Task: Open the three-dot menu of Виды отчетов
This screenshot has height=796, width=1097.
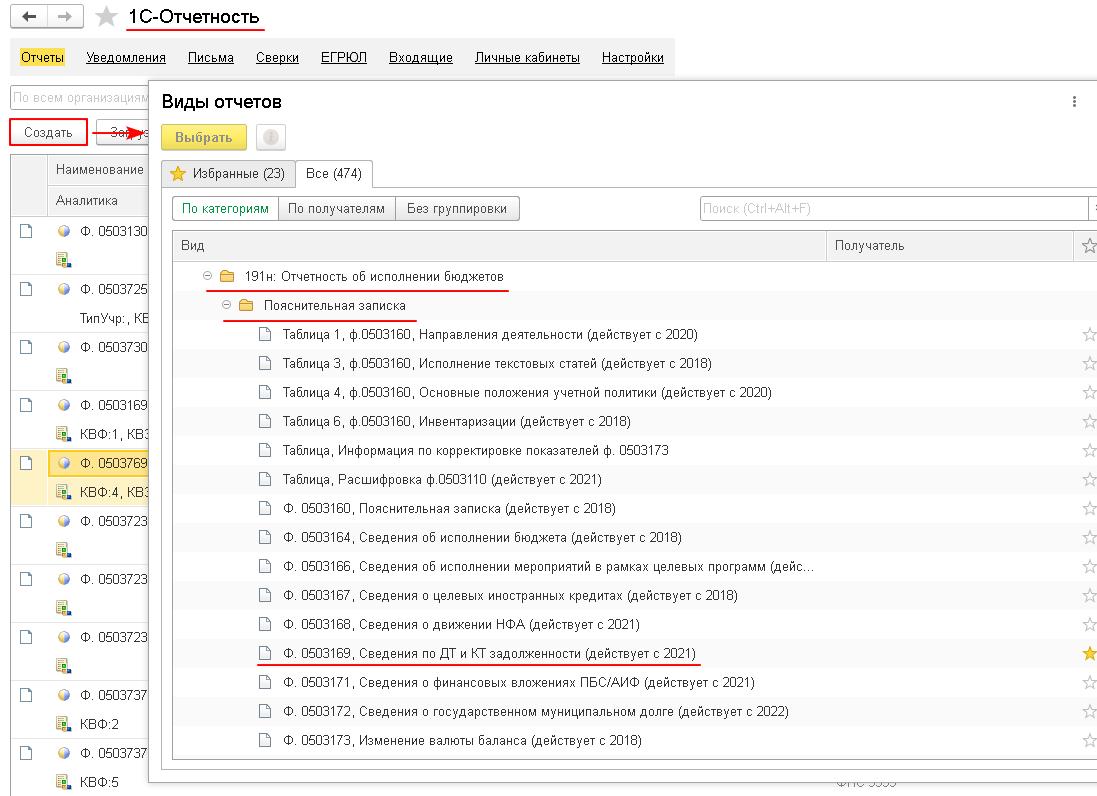Action: pos(1074,101)
